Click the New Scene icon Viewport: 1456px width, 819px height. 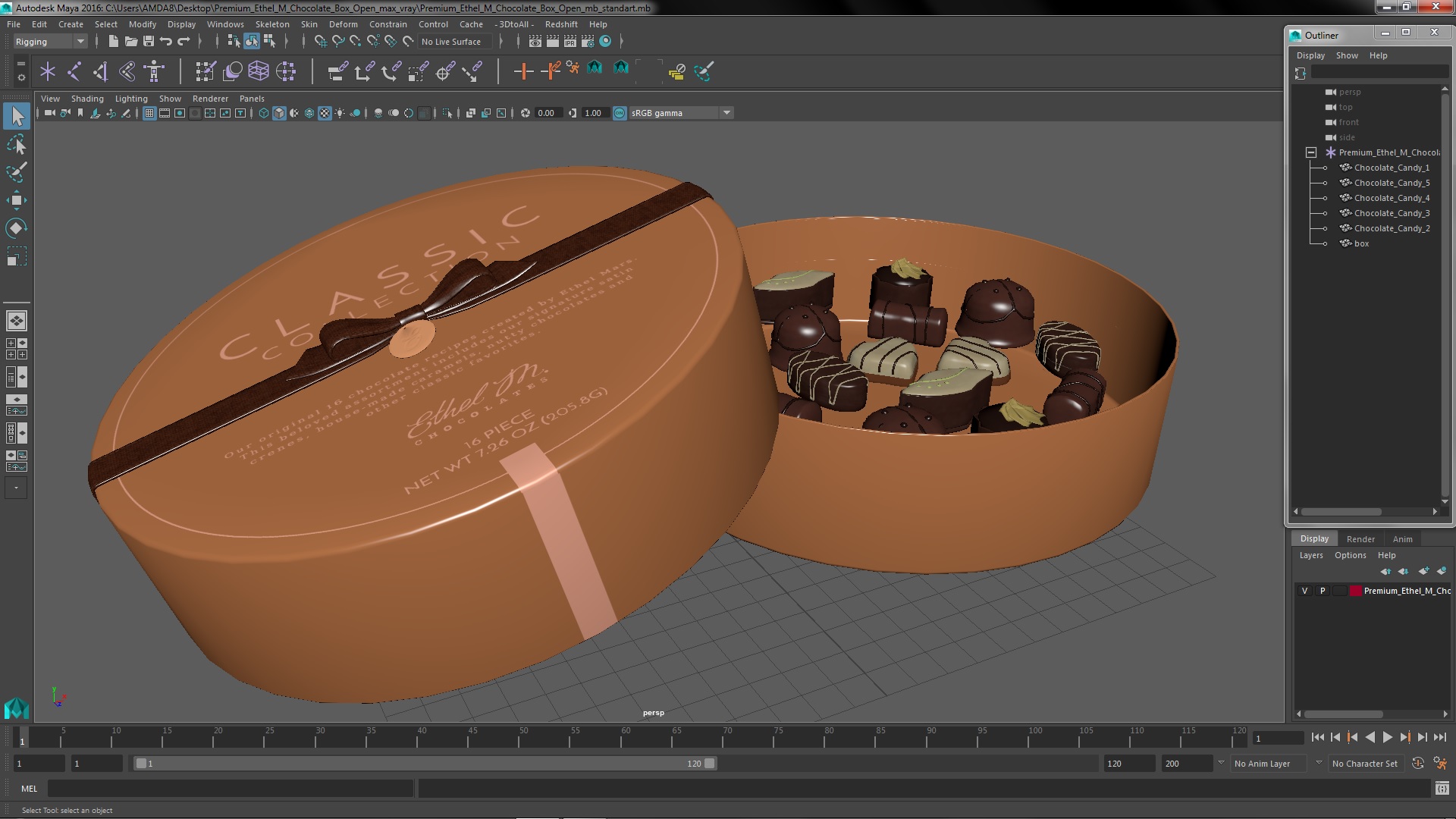(114, 42)
